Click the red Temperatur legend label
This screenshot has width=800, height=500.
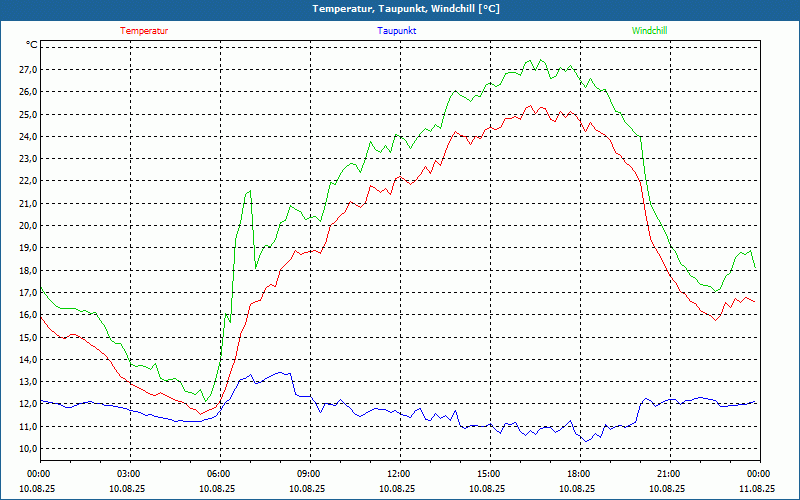tap(144, 31)
